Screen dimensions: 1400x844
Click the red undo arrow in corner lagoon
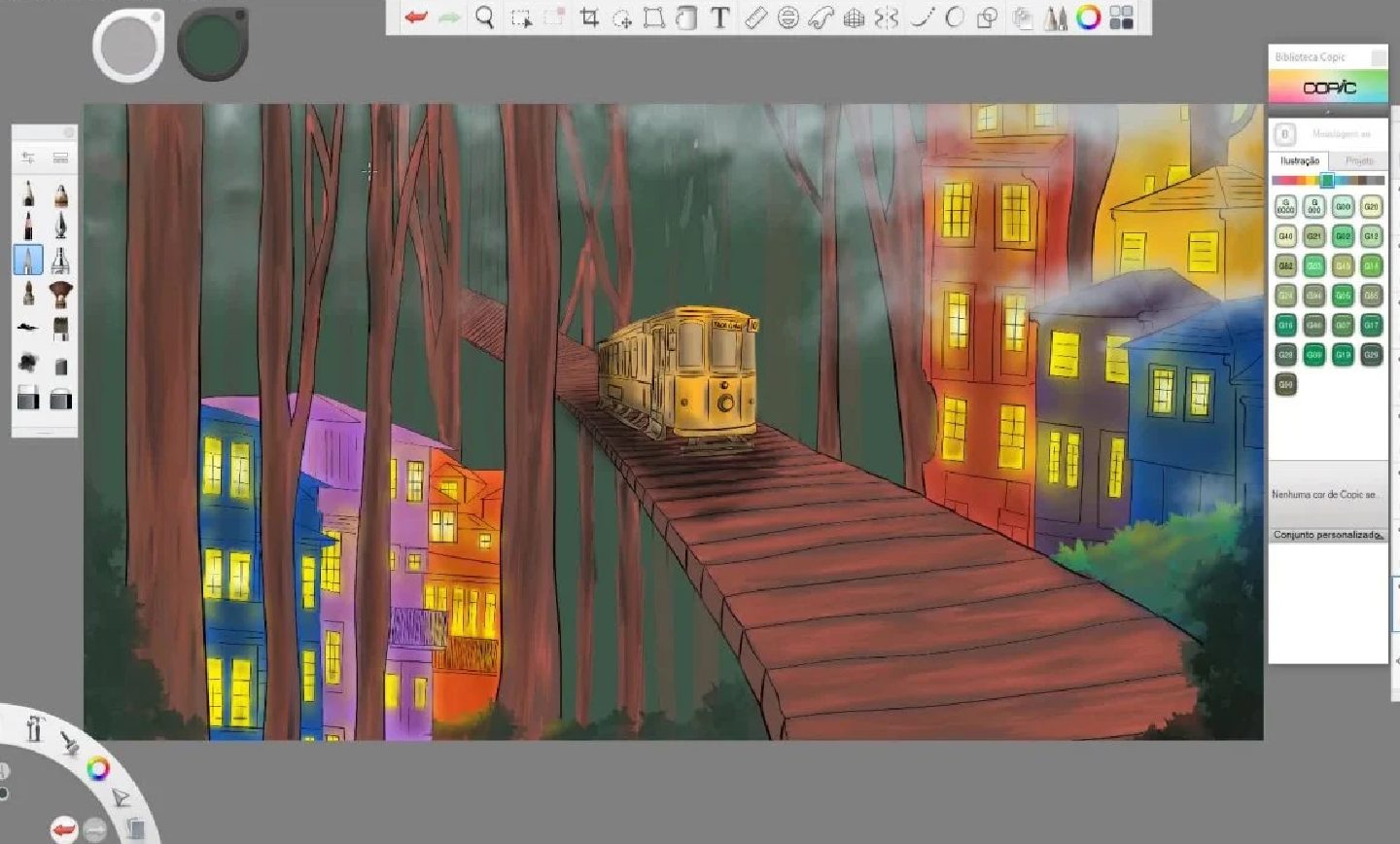pyautogui.click(x=64, y=829)
